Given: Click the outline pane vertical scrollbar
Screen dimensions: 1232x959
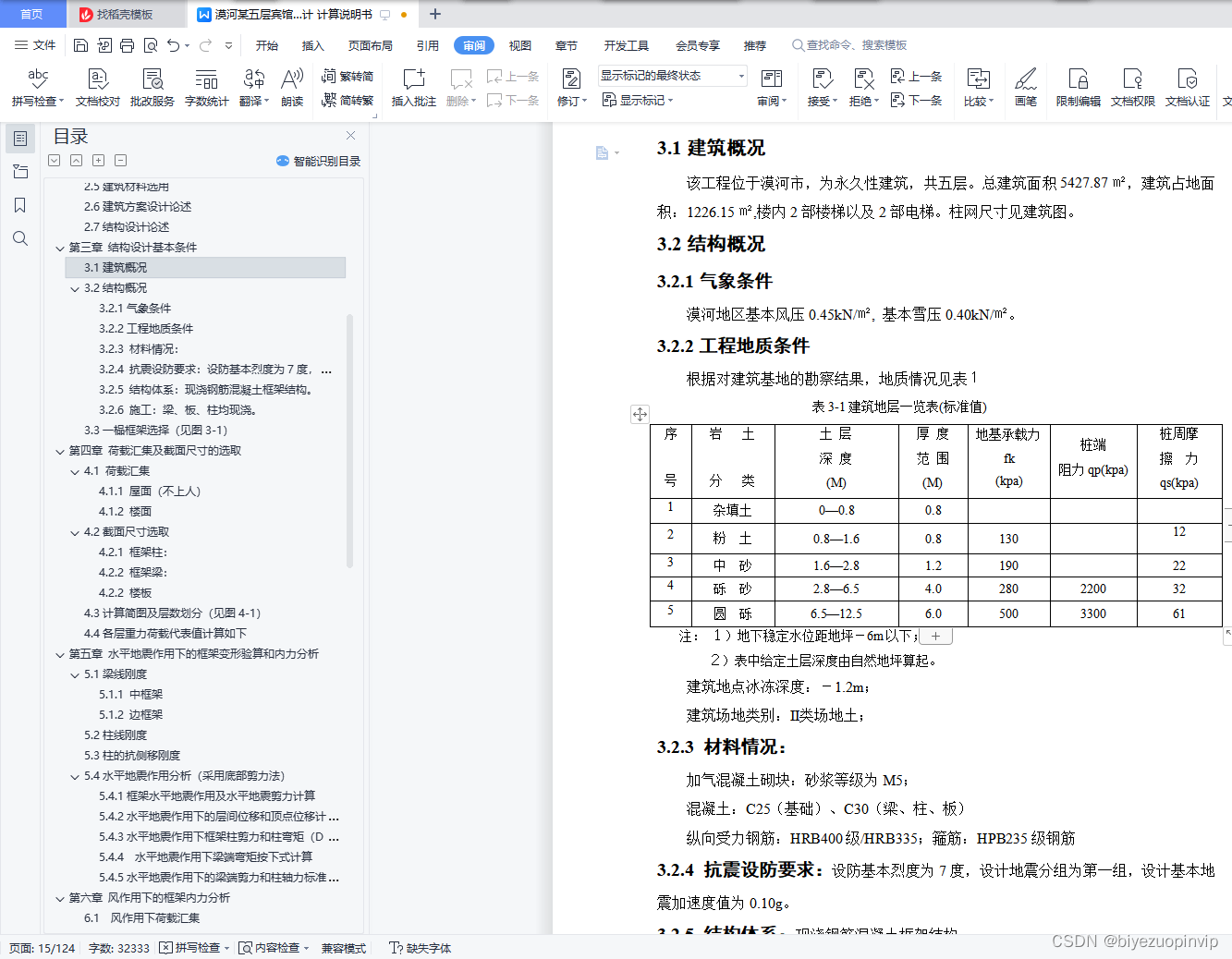Looking at the screenshot, I should pyautogui.click(x=349, y=441).
